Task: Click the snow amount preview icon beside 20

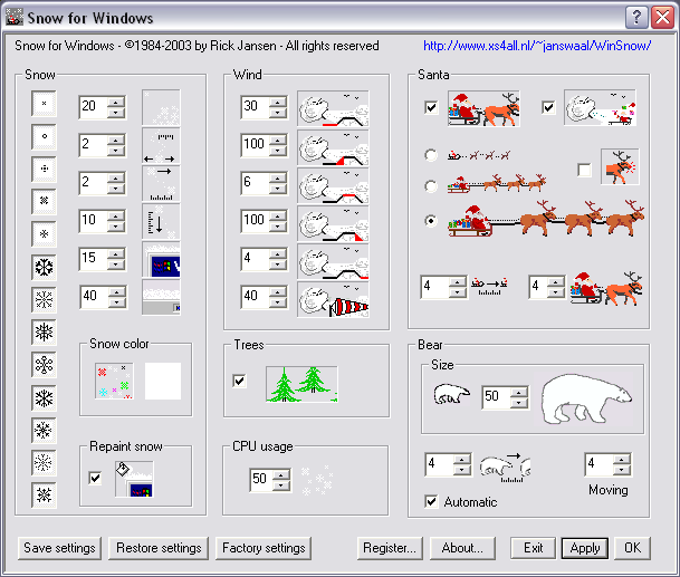Action: tap(161, 108)
